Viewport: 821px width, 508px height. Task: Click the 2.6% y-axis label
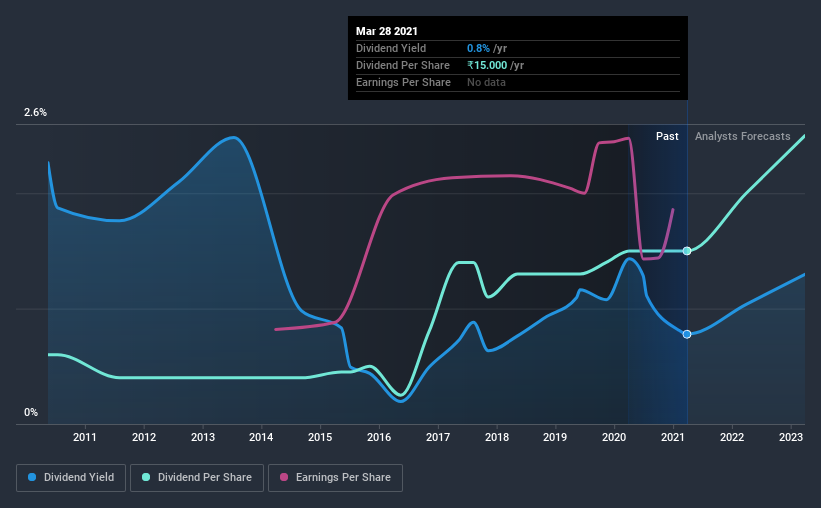[35, 113]
